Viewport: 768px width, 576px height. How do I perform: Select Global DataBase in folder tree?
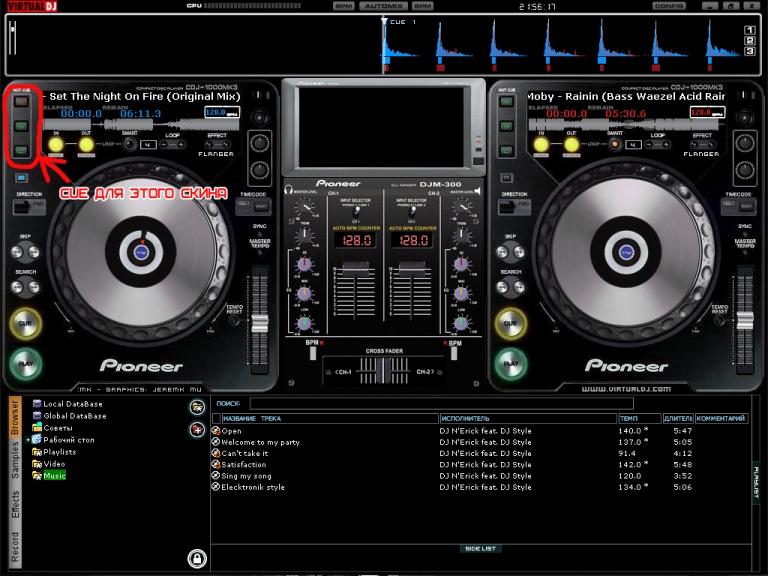pyautogui.click(x=69, y=416)
